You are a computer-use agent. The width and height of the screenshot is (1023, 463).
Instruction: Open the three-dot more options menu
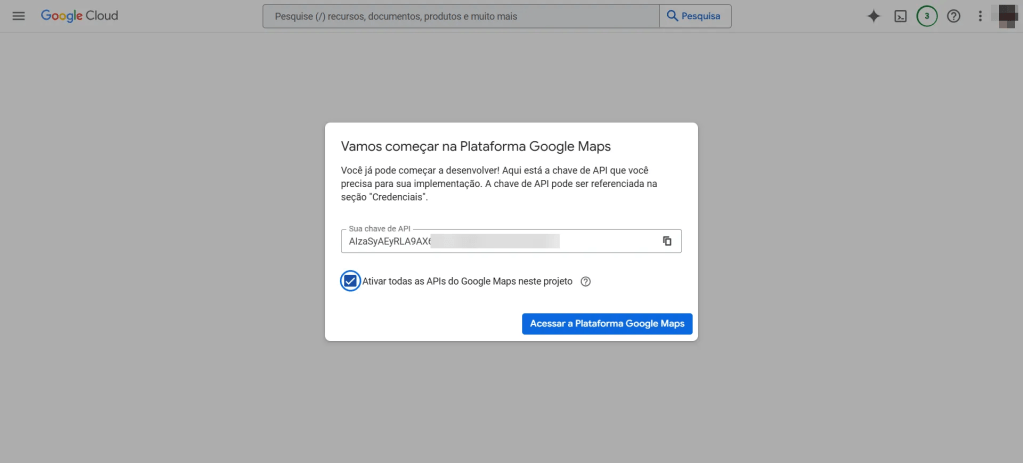point(980,16)
